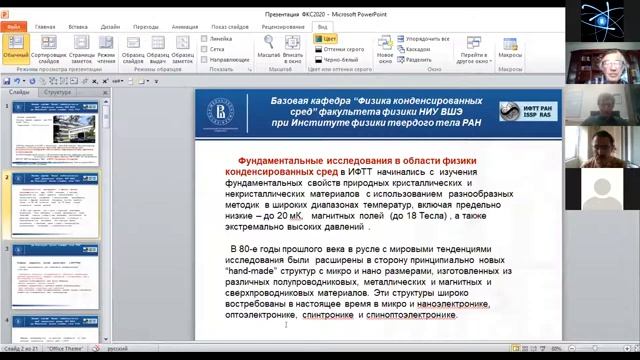The width and height of the screenshot is (640, 360).
Task: Select slide 2 thumbnail
Action: (x=55, y=205)
